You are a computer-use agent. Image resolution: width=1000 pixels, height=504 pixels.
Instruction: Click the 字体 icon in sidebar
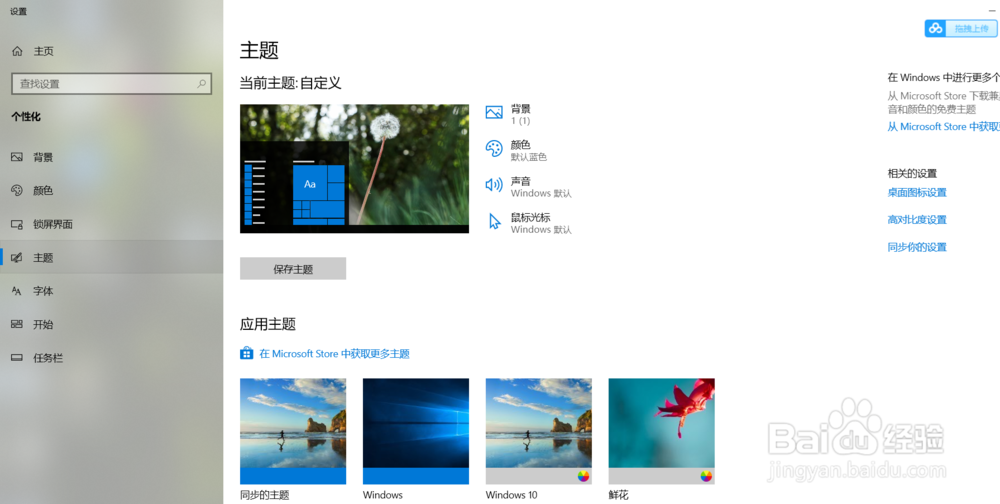pos(17,291)
